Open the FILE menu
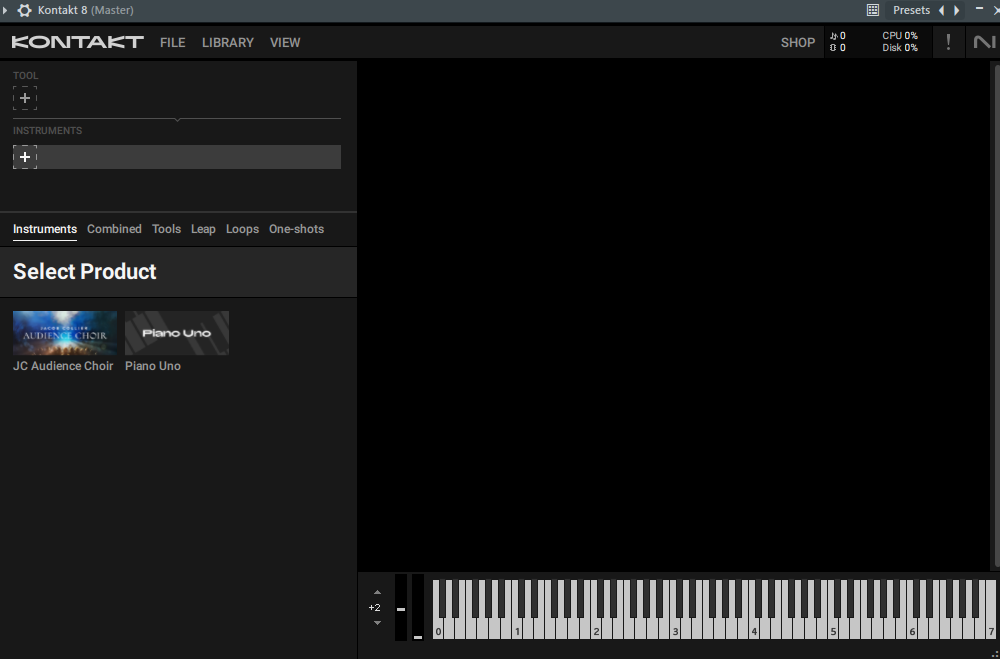The width and height of the screenshot is (1000, 659). 173,42
